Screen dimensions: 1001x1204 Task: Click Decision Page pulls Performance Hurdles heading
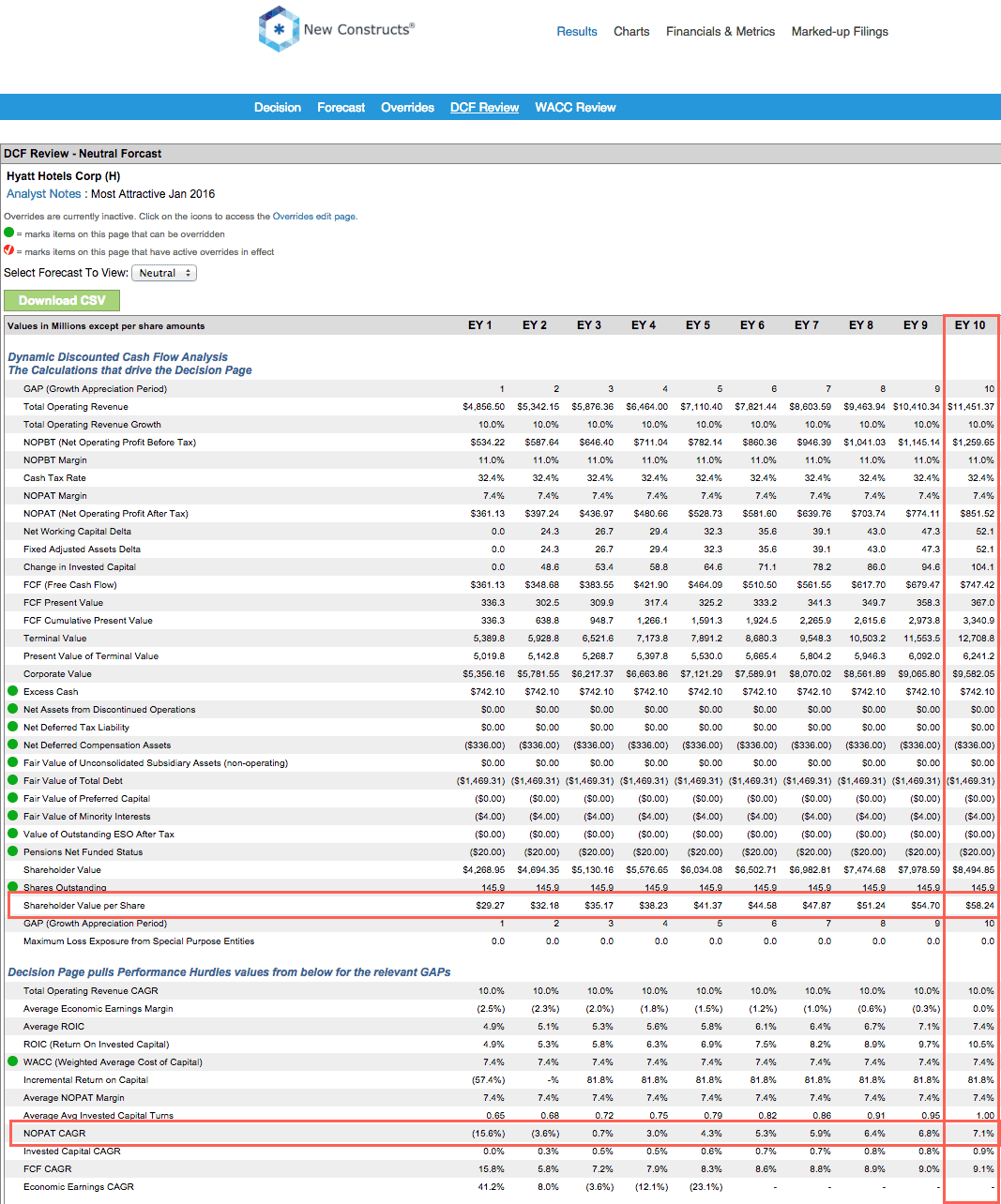pyautogui.click(x=229, y=972)
